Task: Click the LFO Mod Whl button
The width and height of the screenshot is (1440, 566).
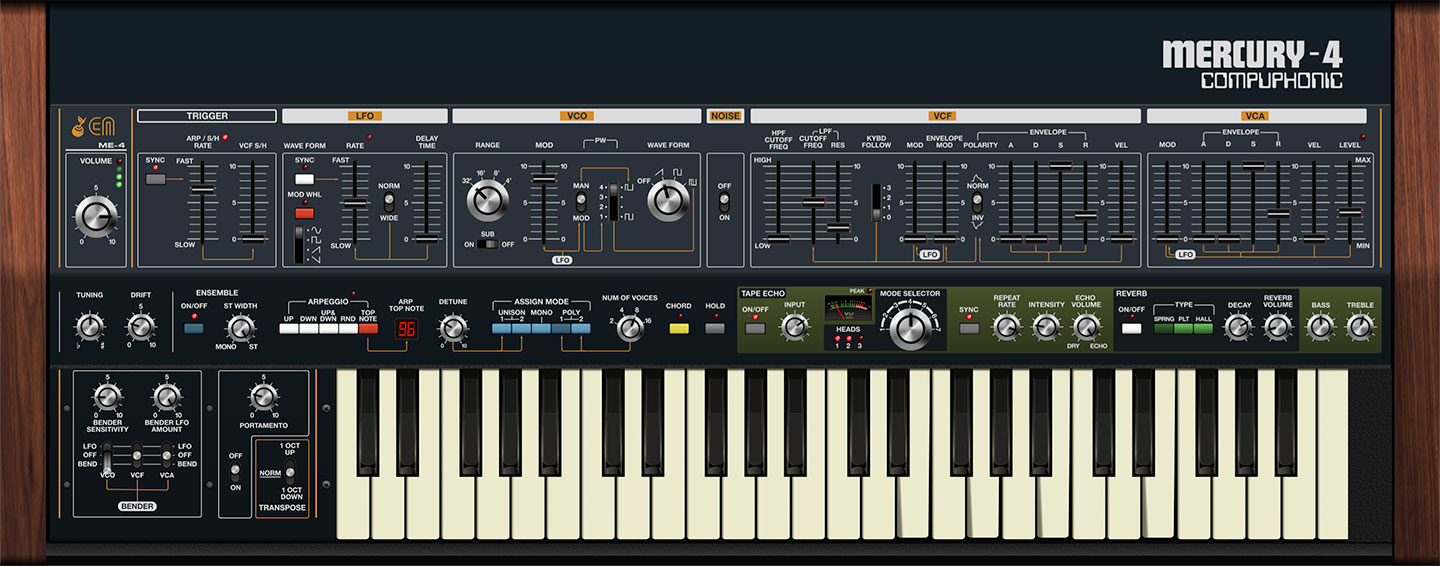Action: point(304,213)
